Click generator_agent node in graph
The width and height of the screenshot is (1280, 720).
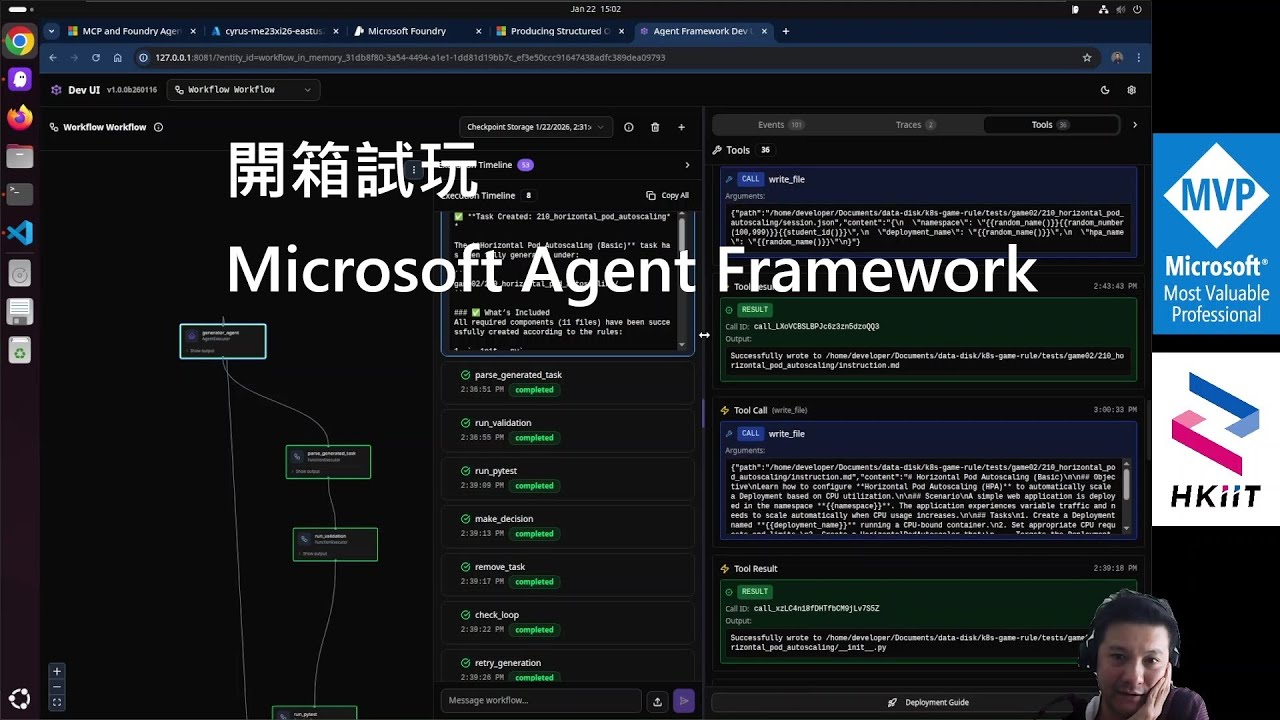tap(223, 341)
